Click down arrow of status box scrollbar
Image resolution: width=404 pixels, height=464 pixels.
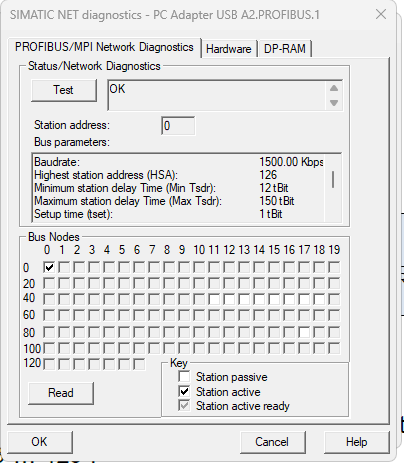pos(334,103)
